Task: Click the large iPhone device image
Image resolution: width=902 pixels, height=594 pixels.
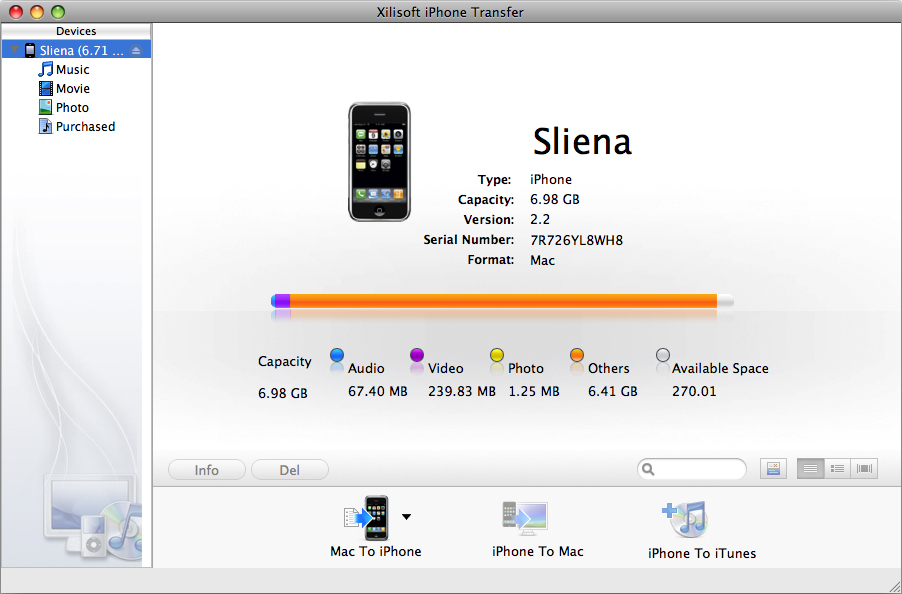Action: point(379,161)
